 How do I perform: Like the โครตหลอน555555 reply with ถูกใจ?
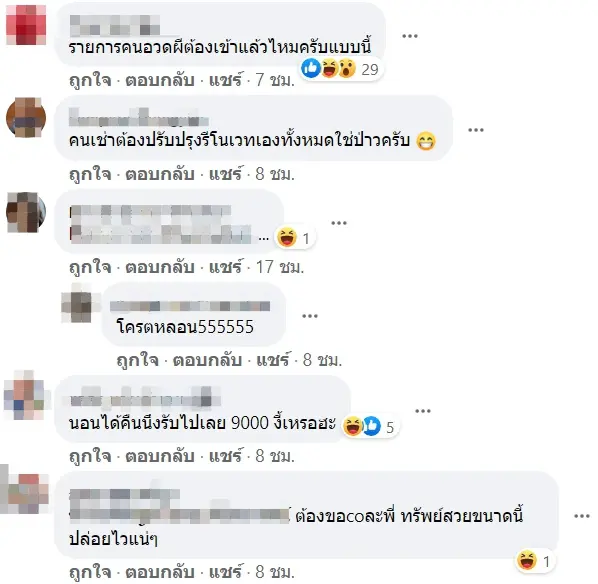(x=137, y=360)
